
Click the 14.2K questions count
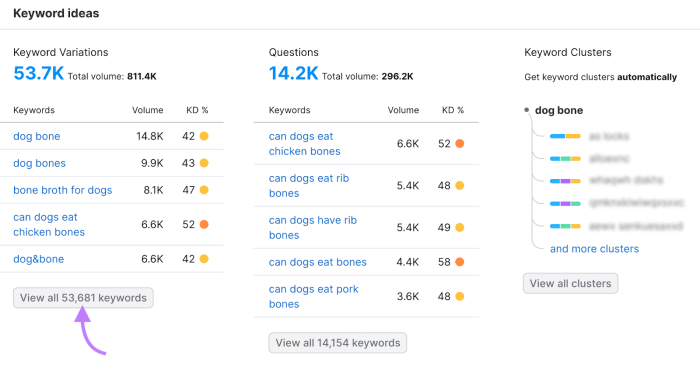[293, 73]
